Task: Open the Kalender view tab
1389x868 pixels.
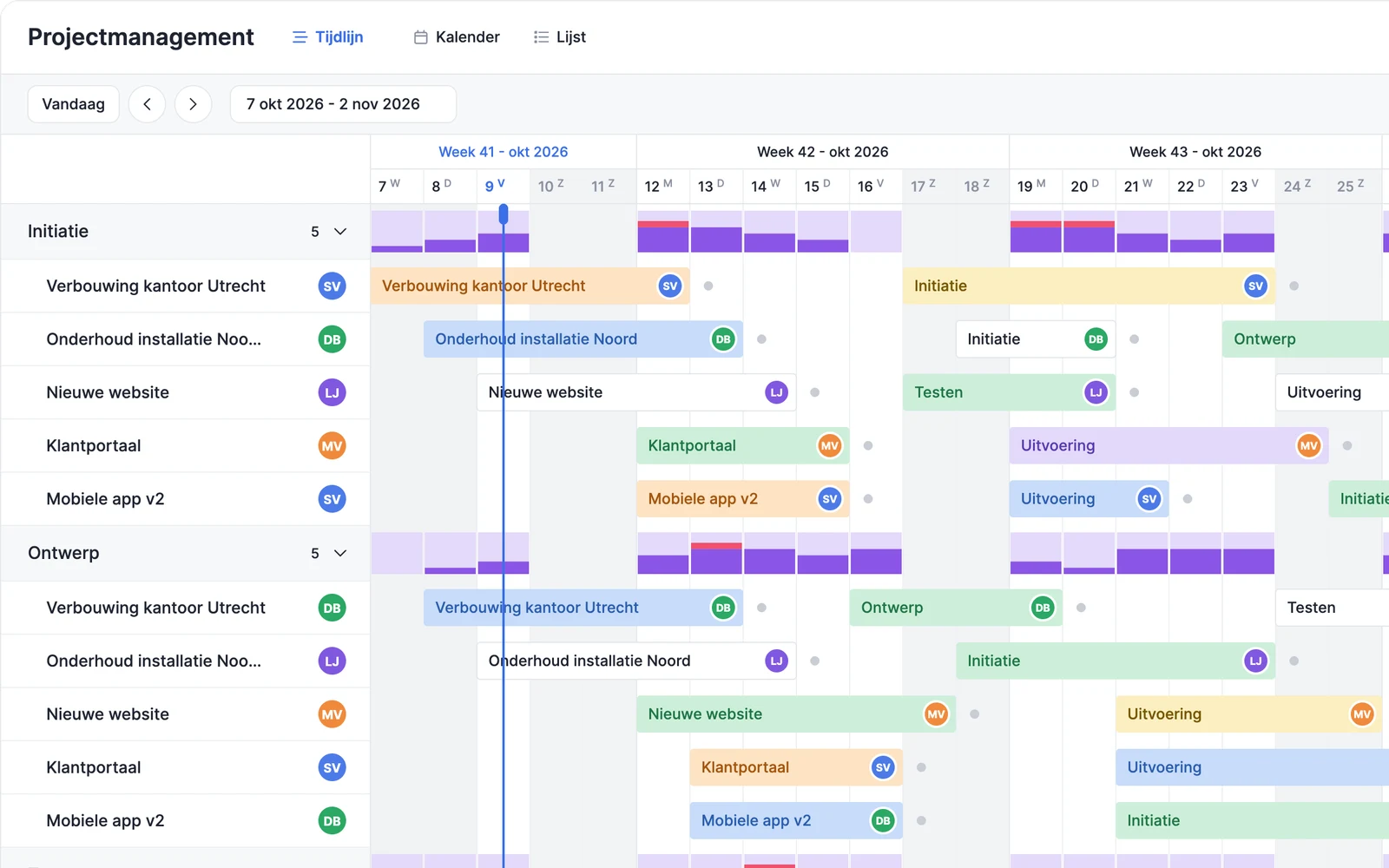Action: coord(457,37)
